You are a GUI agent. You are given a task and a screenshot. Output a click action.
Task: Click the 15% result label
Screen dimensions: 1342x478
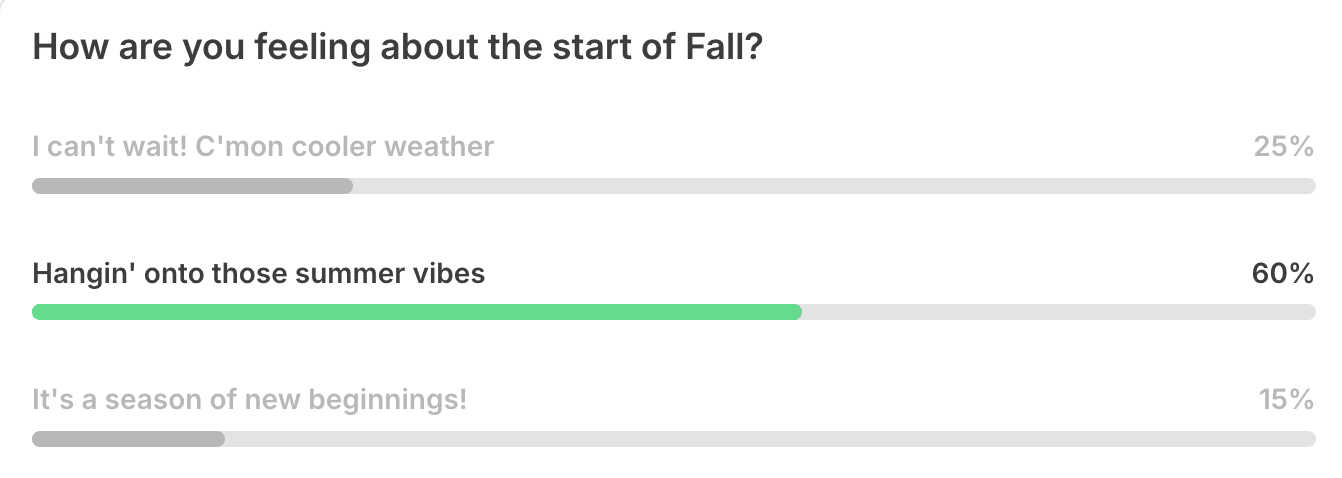click(x=1285, y=401)
